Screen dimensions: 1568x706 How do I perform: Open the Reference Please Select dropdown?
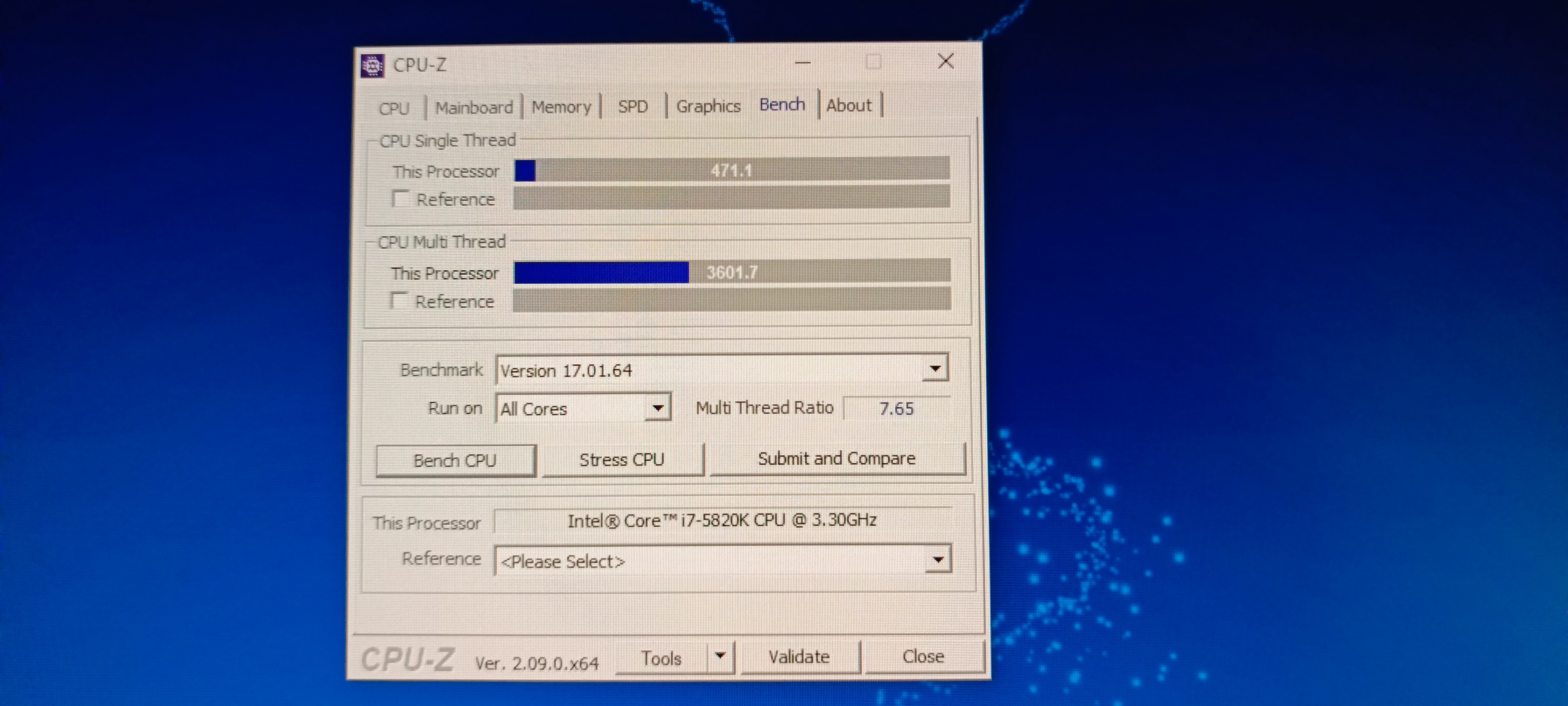(722, 560)
